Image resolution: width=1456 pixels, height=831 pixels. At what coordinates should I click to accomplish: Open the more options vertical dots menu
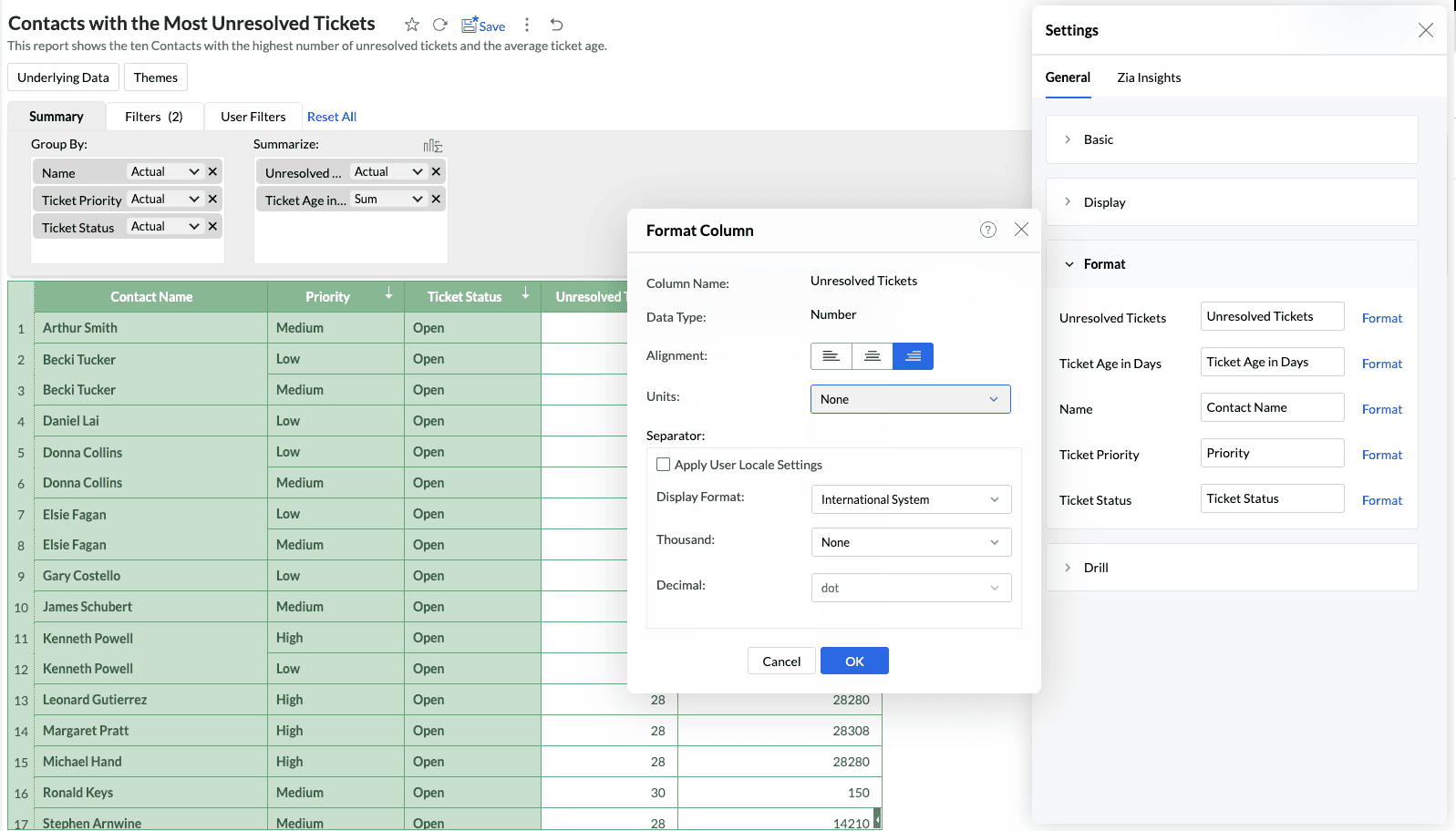pyautogui.click(x=527, y=25)
